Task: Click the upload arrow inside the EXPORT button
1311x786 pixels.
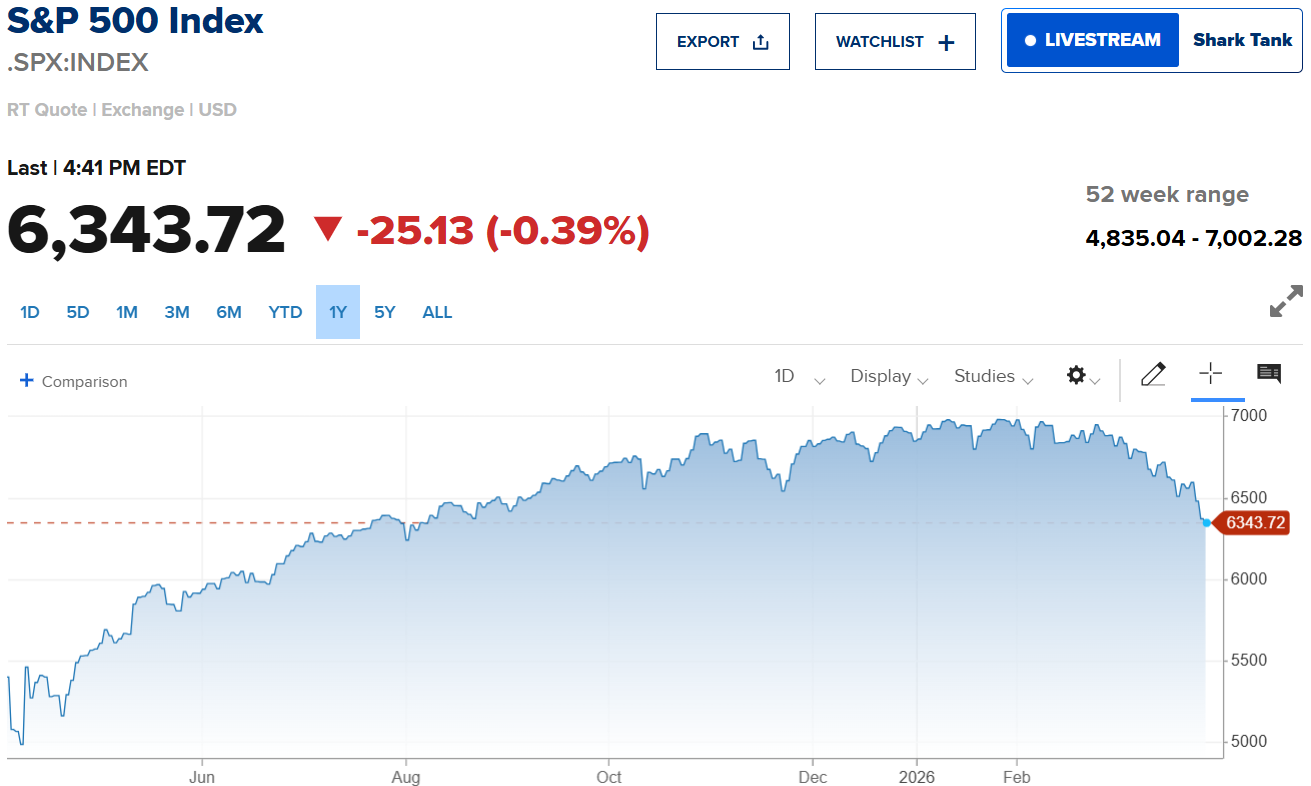Action: click(x=760, y=42)
